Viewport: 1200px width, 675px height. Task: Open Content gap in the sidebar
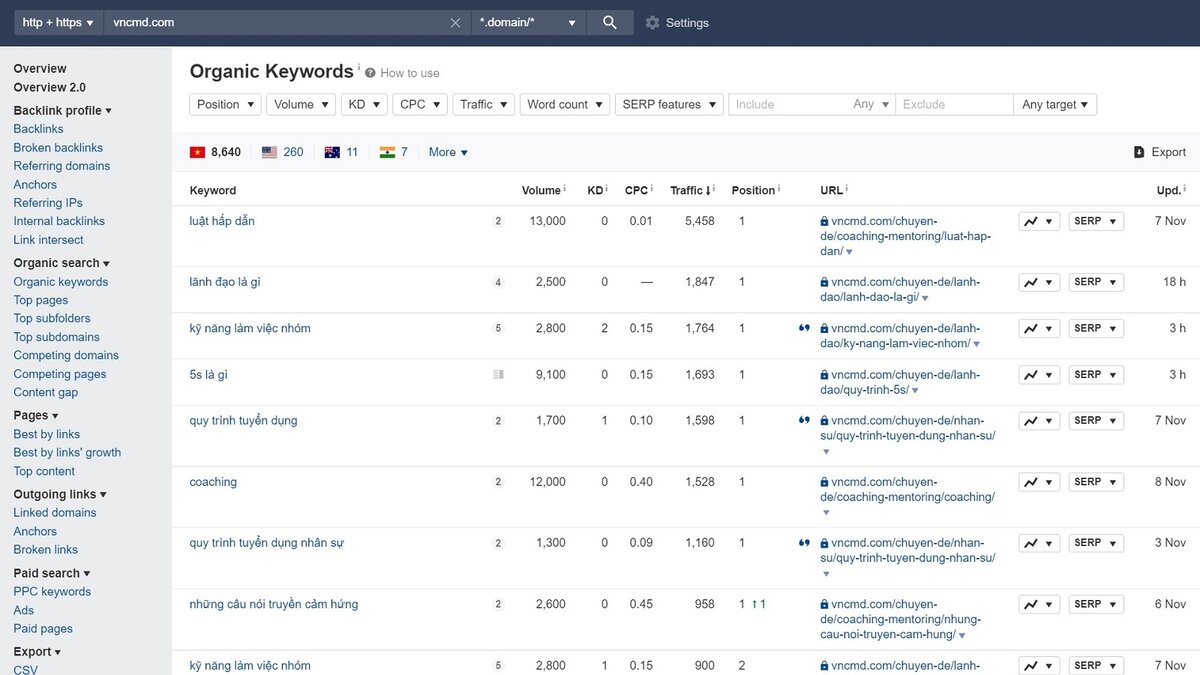pyautogui.click(x=46, y=392)
